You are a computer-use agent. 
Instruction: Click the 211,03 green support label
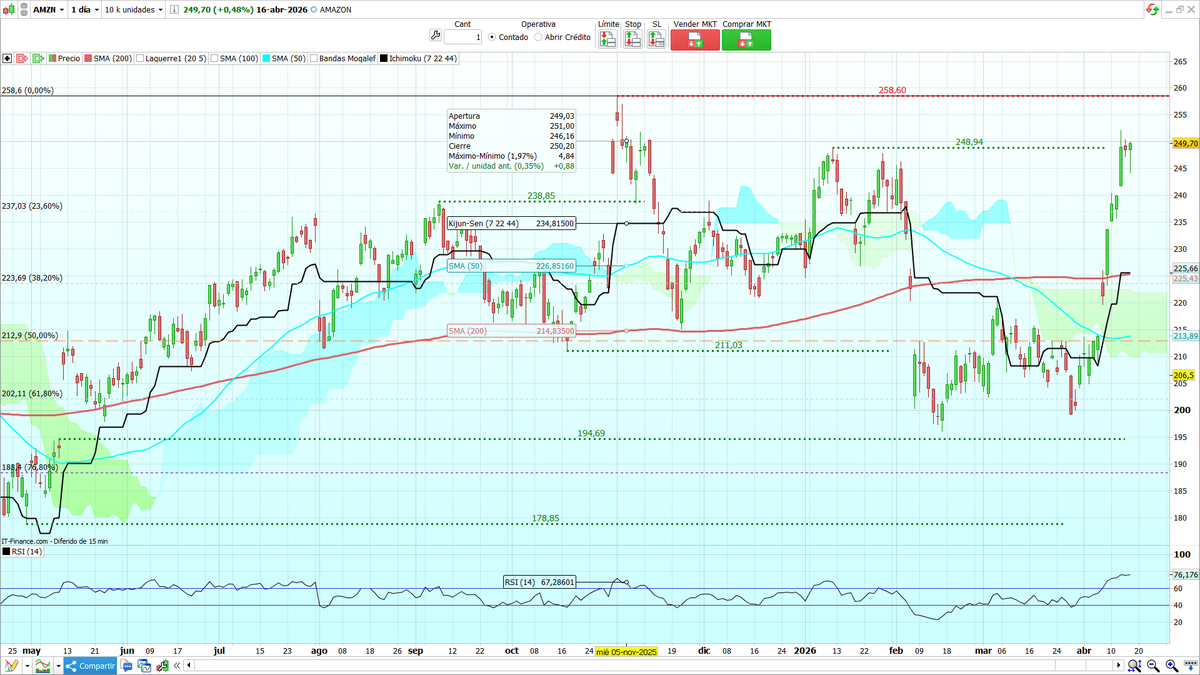tap(729, 345)
